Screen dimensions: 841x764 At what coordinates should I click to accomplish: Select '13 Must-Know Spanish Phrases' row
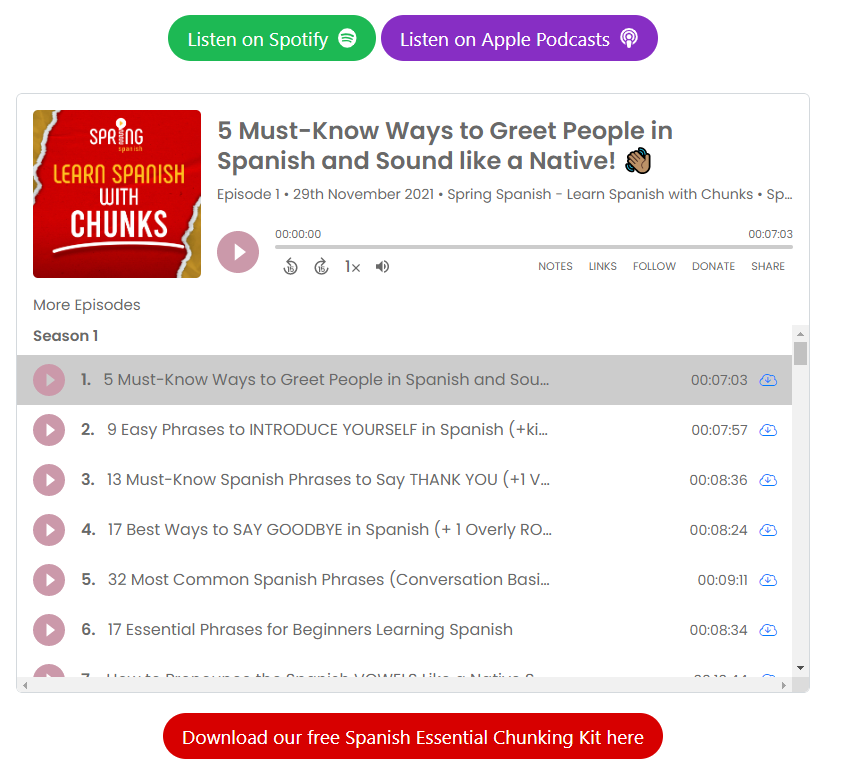point(404,480)
